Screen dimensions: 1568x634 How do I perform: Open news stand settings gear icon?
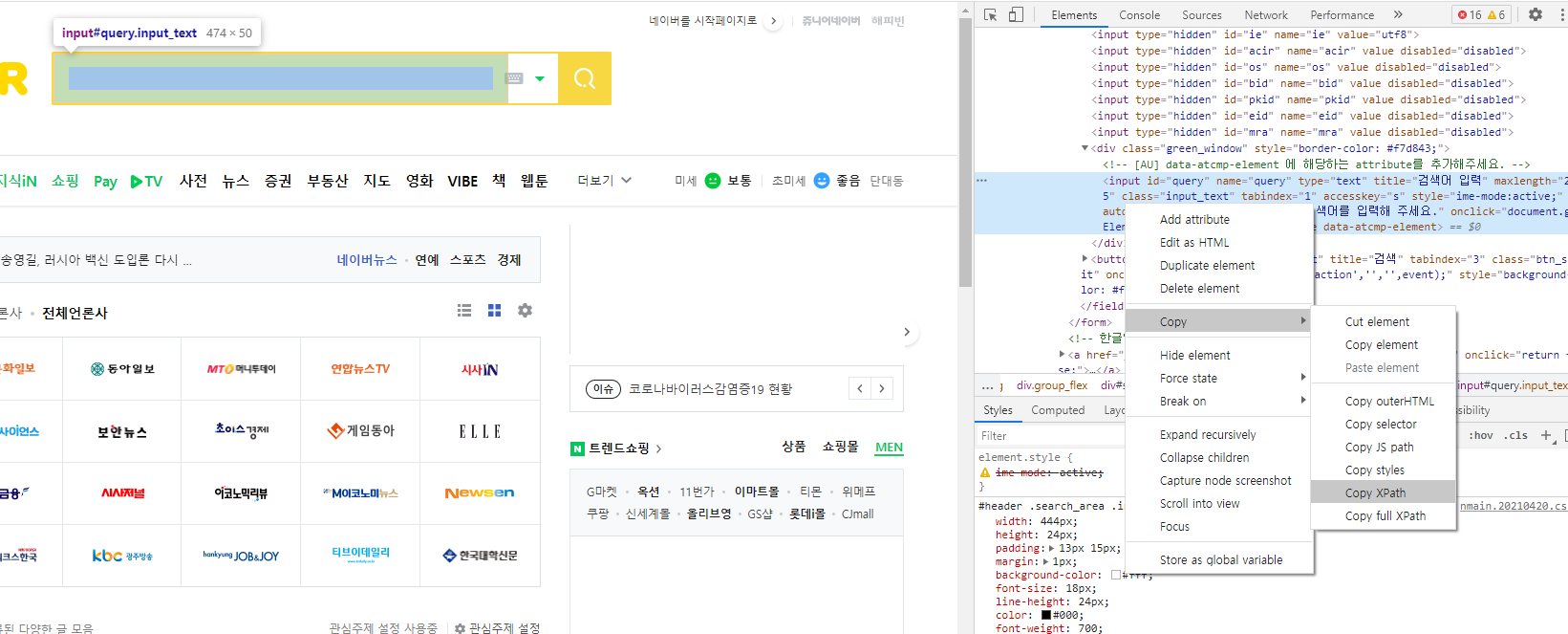525,310
